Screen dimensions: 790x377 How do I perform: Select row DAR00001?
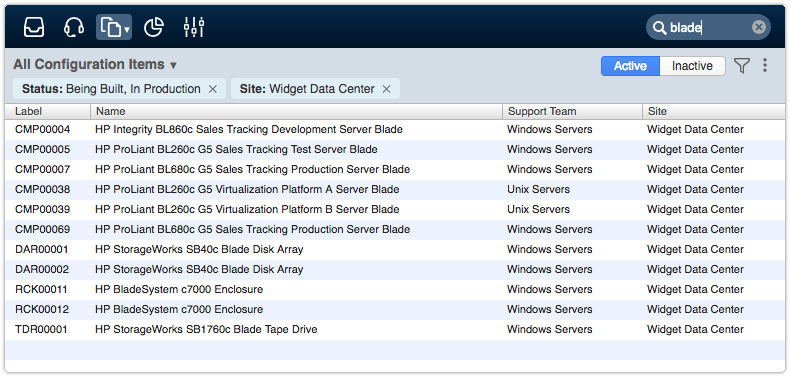395,249
